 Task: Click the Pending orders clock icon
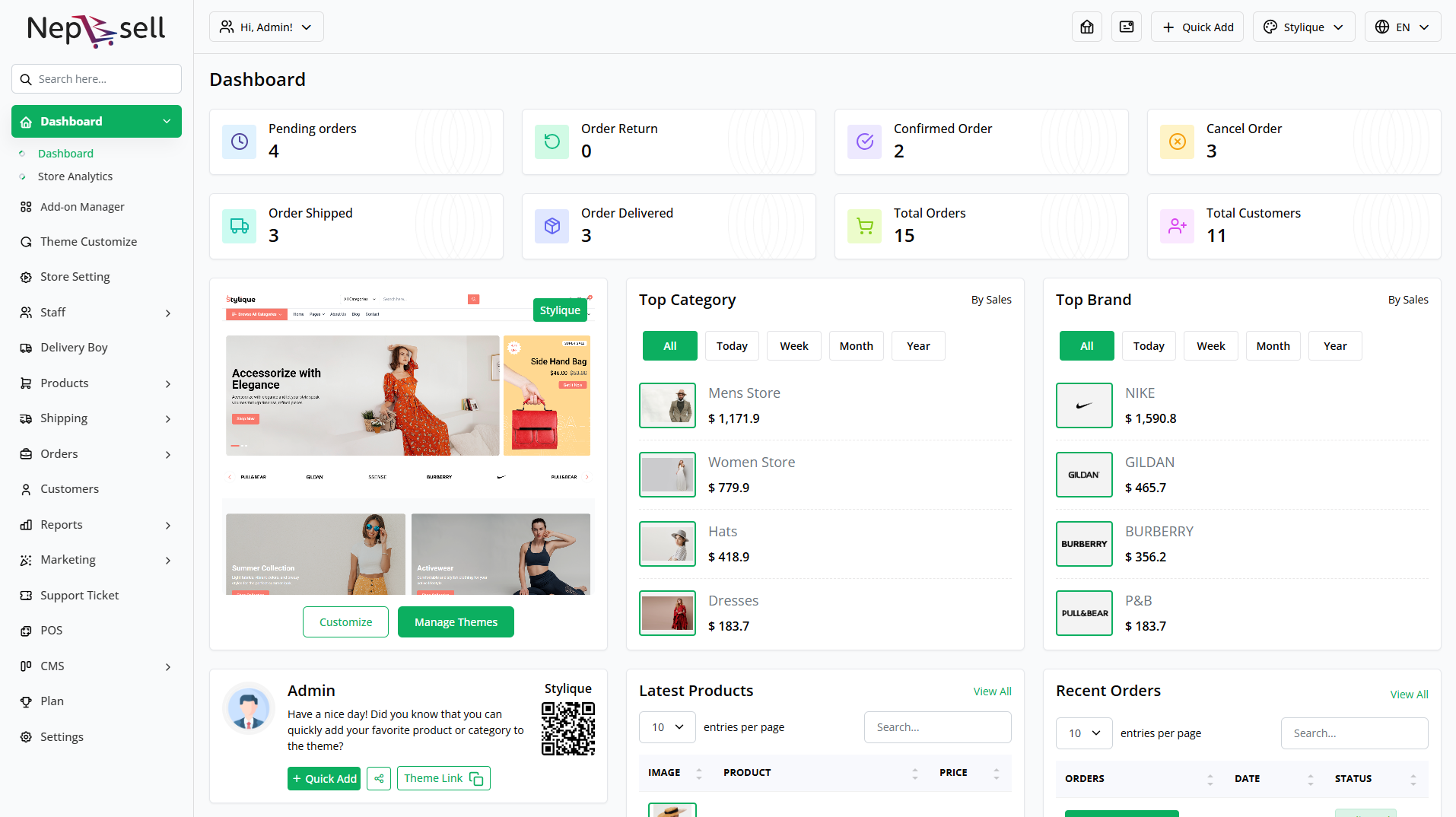click(x=240, y=141)
